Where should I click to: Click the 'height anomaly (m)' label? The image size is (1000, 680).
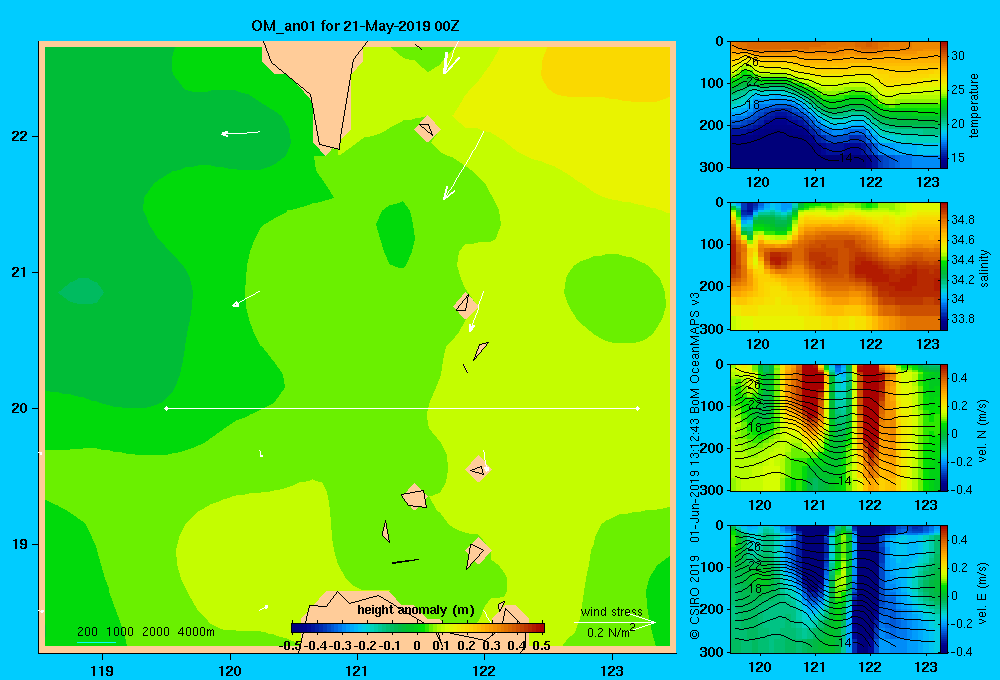pyautogui.click(x=416, y=610)
